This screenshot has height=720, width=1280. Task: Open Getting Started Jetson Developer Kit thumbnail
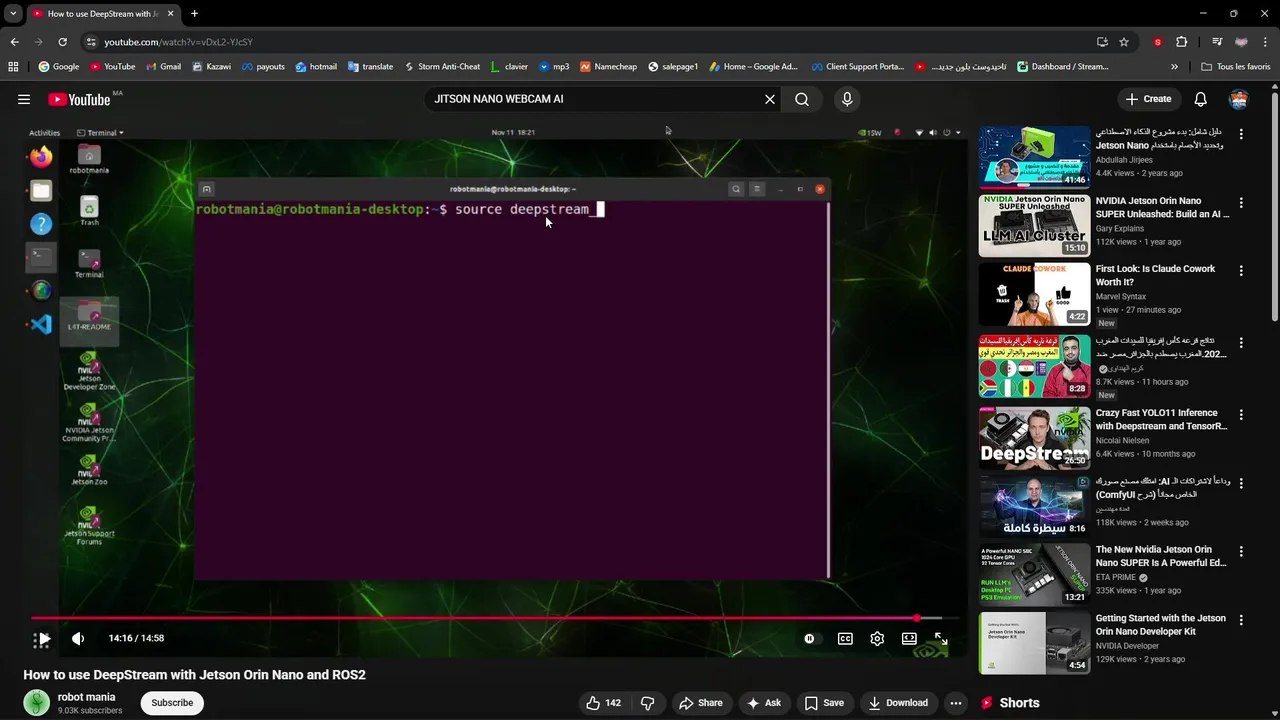(x=1034, y=643)
